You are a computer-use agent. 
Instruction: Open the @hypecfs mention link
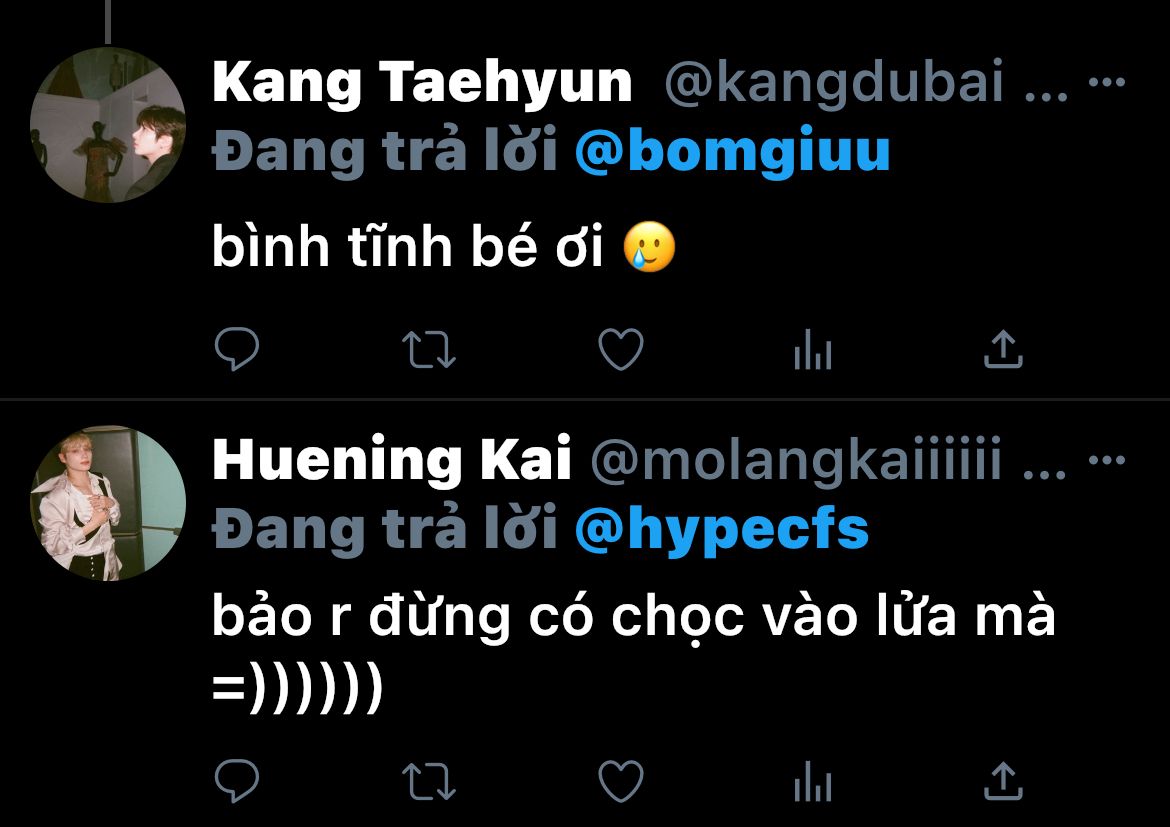[722, 530]
